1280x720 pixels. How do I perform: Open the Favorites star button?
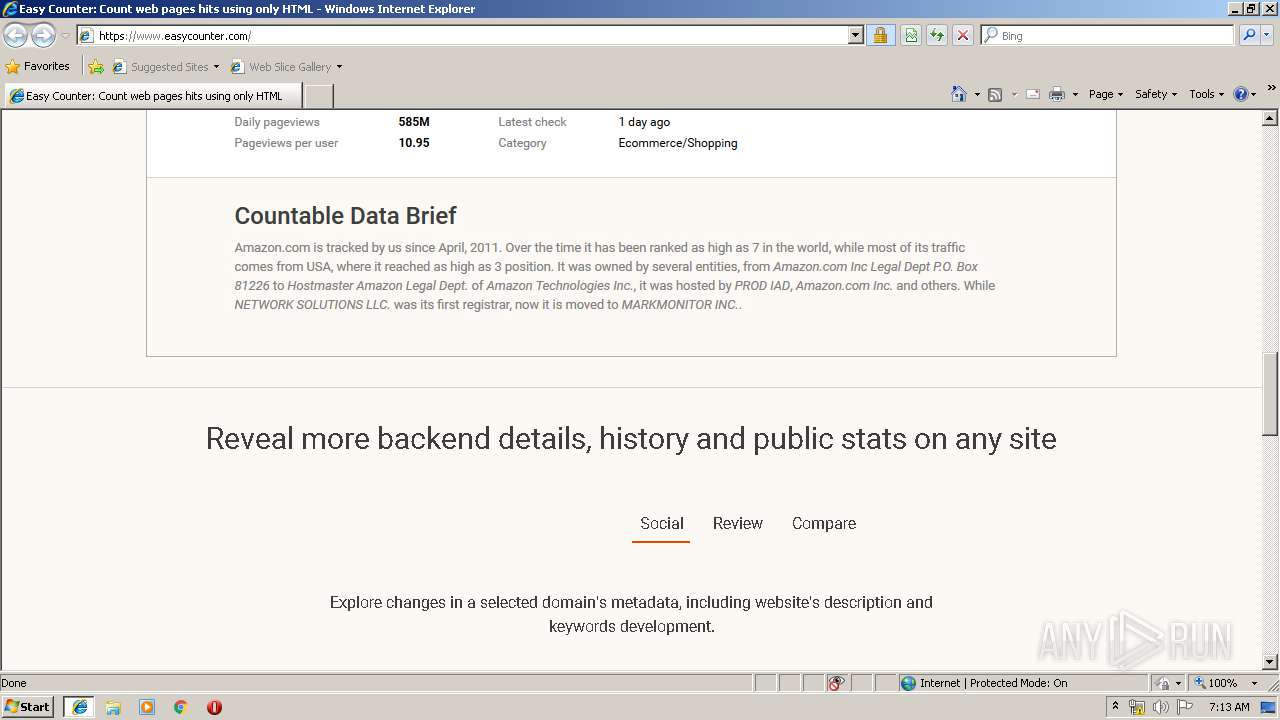(37, 66)
